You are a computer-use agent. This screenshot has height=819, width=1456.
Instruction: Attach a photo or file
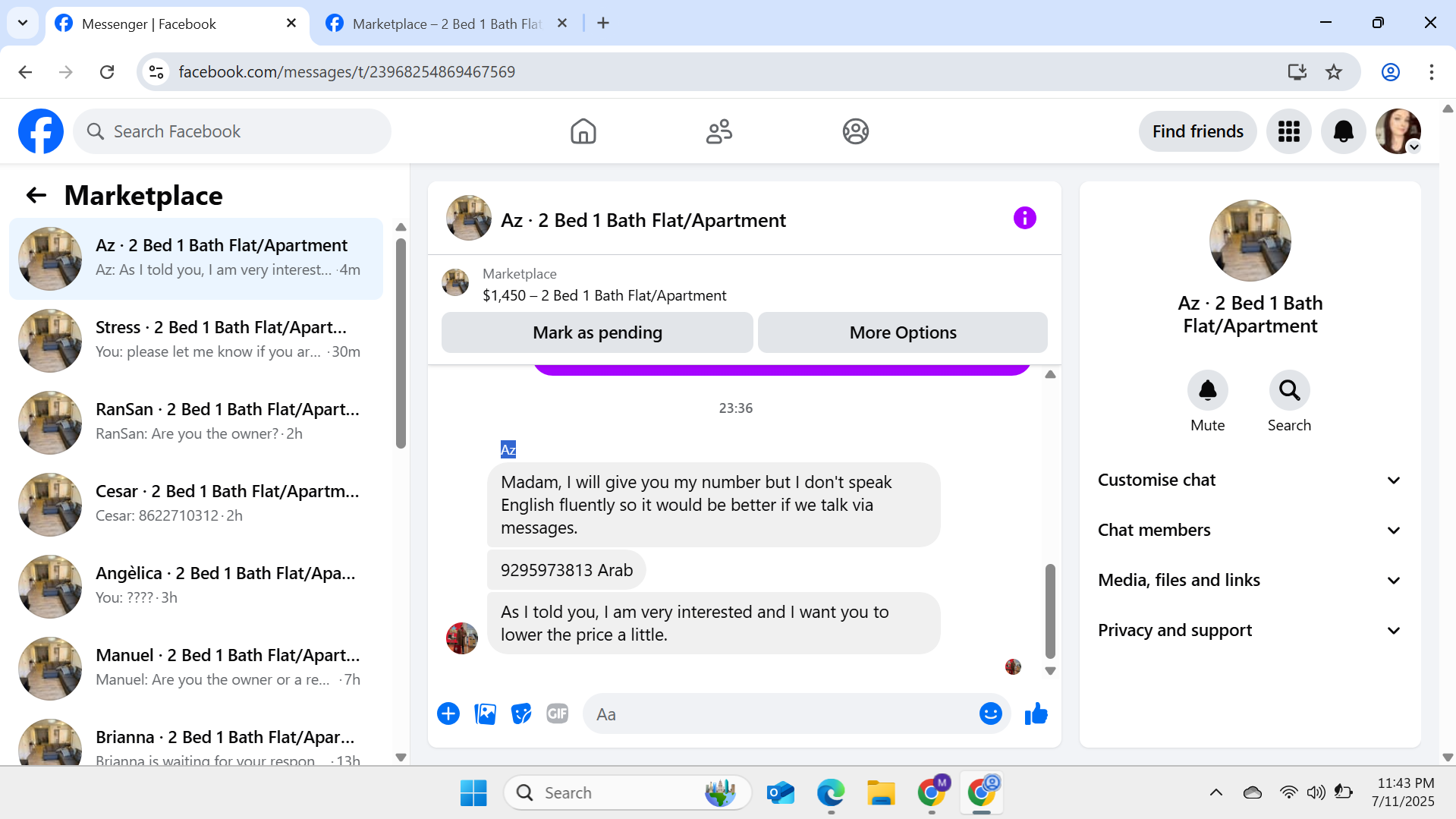click(485, 713)
